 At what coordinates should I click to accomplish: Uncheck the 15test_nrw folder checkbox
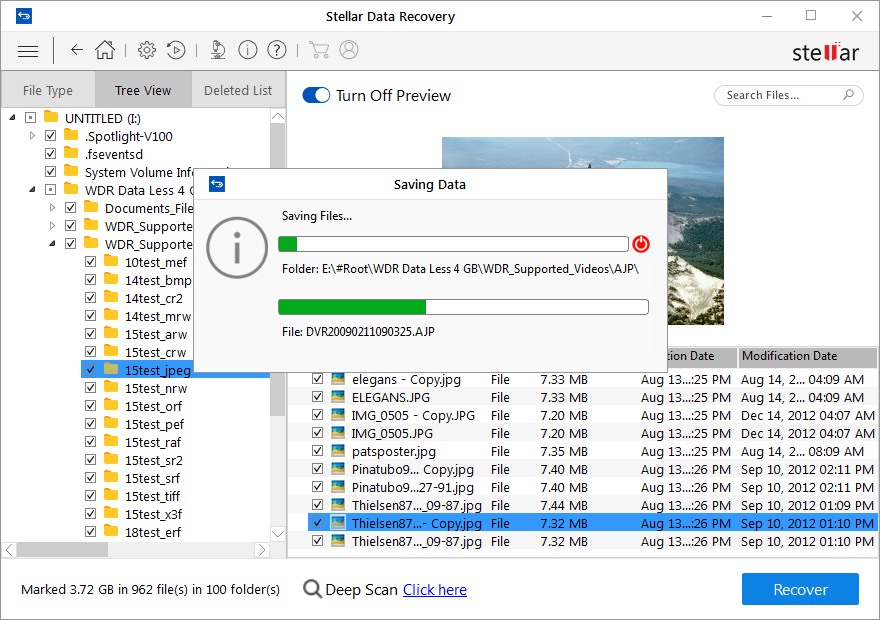click(90, 387)
